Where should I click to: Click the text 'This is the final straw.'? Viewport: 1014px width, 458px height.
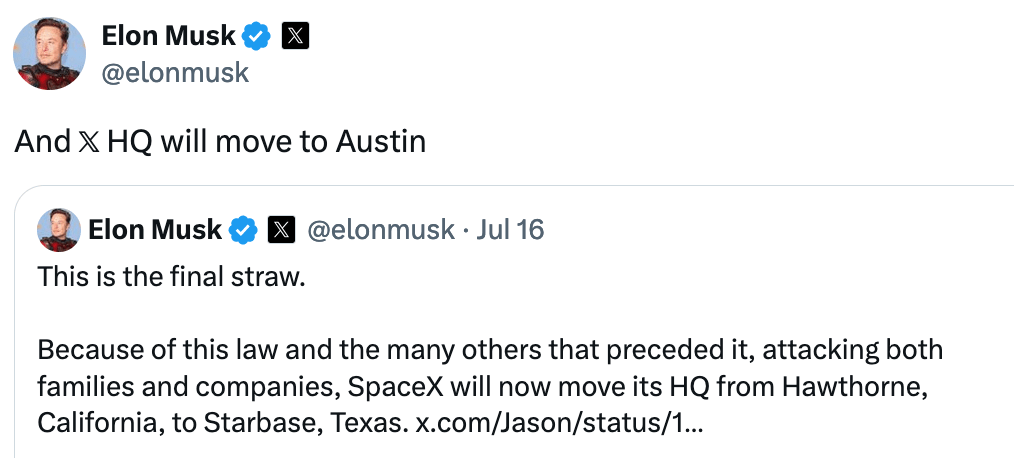[170, 277]
